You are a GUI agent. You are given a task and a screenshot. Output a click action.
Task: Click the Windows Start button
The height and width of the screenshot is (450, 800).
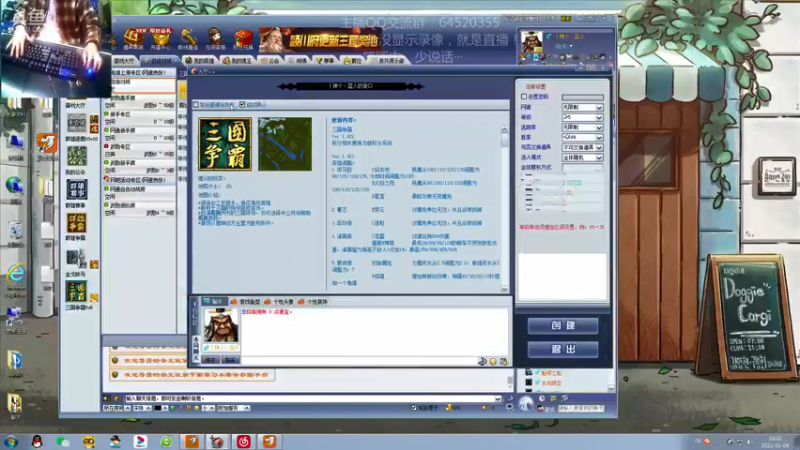tap(11, 441)
